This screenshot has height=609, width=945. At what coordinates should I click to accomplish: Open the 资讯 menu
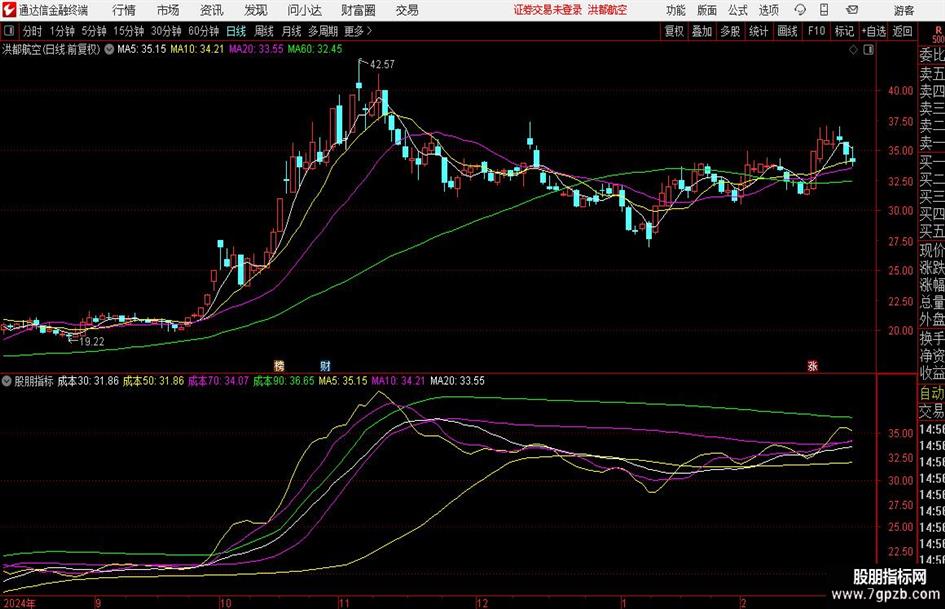pos(212,10)
